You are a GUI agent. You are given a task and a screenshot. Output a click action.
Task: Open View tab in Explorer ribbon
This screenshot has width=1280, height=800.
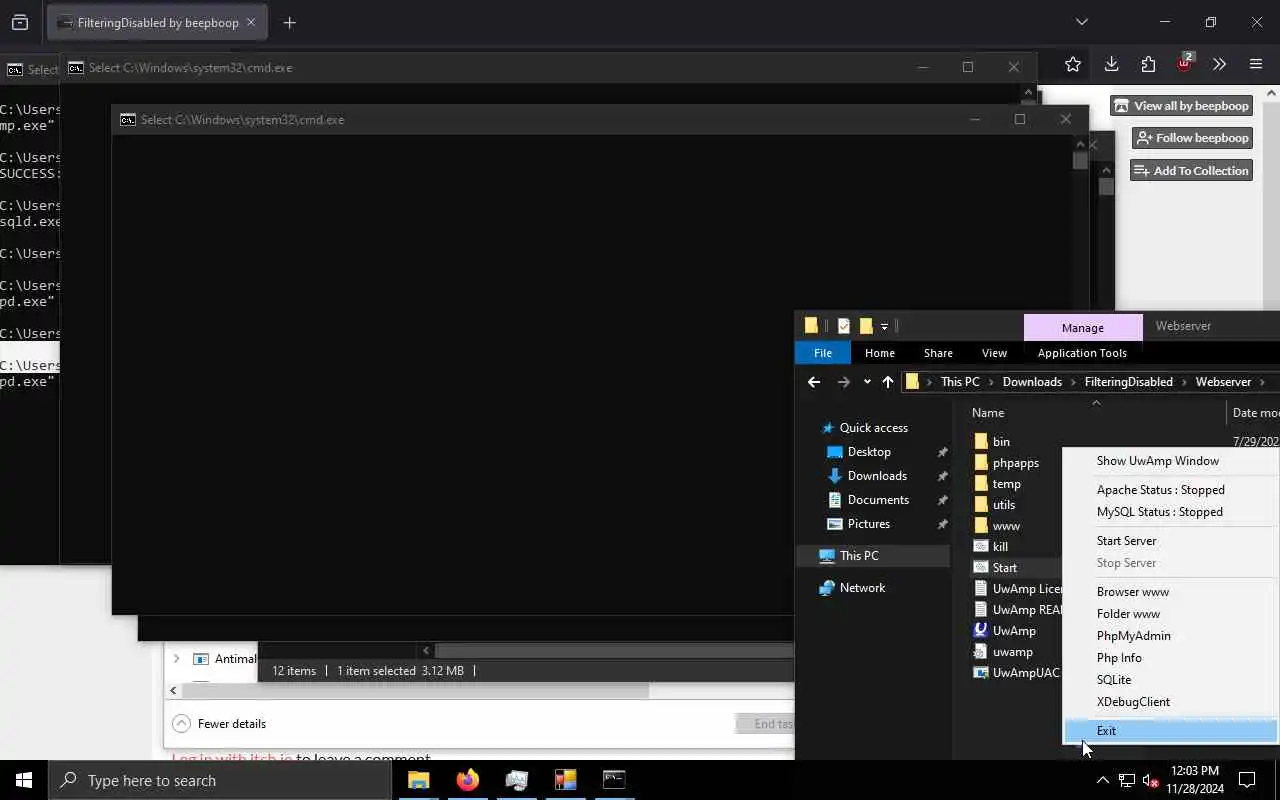(x=994, y=353)
